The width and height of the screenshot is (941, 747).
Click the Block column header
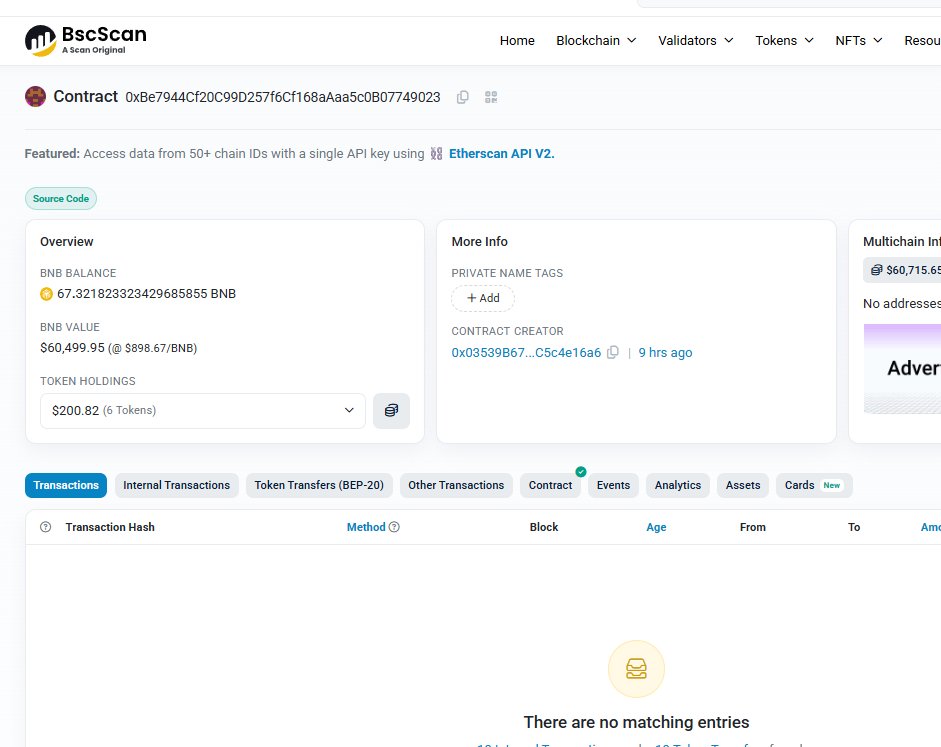click(x=544, y=527)
